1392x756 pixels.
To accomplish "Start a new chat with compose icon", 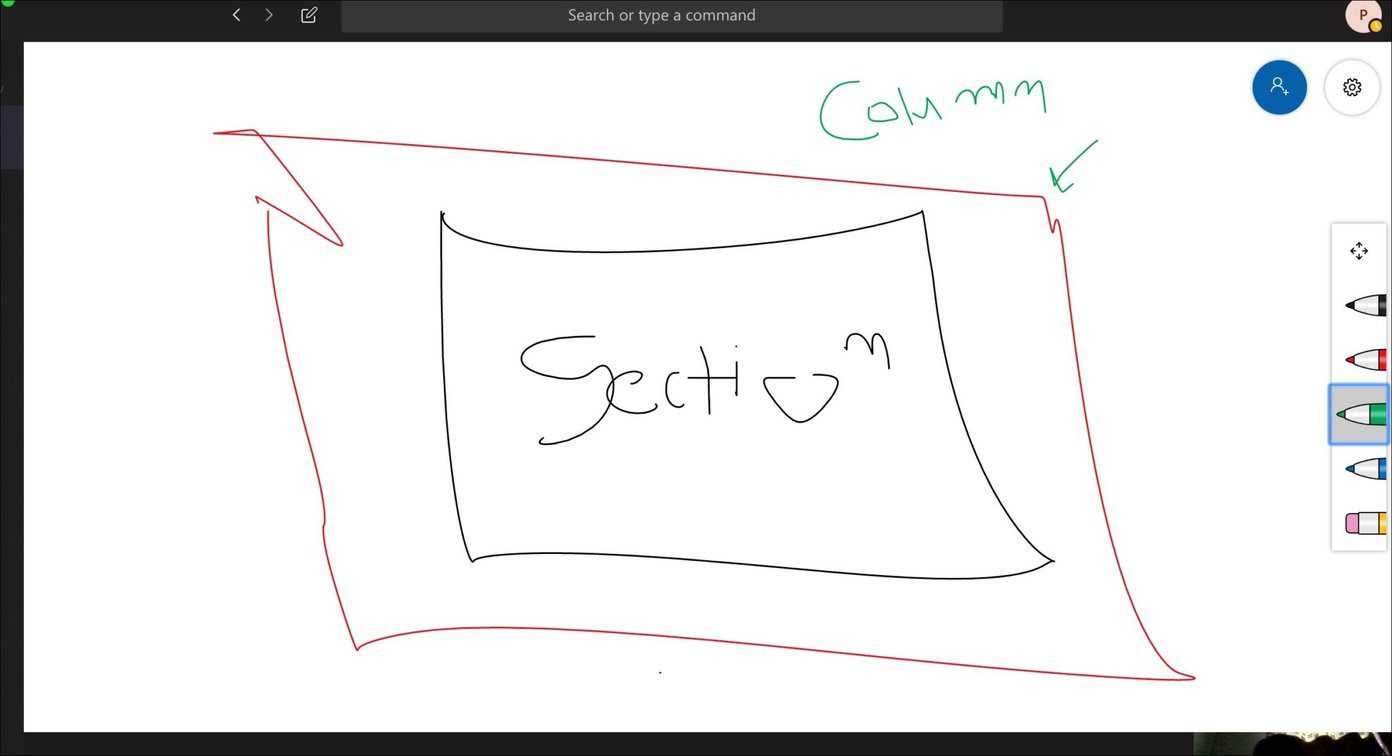I will pos(309,15).
